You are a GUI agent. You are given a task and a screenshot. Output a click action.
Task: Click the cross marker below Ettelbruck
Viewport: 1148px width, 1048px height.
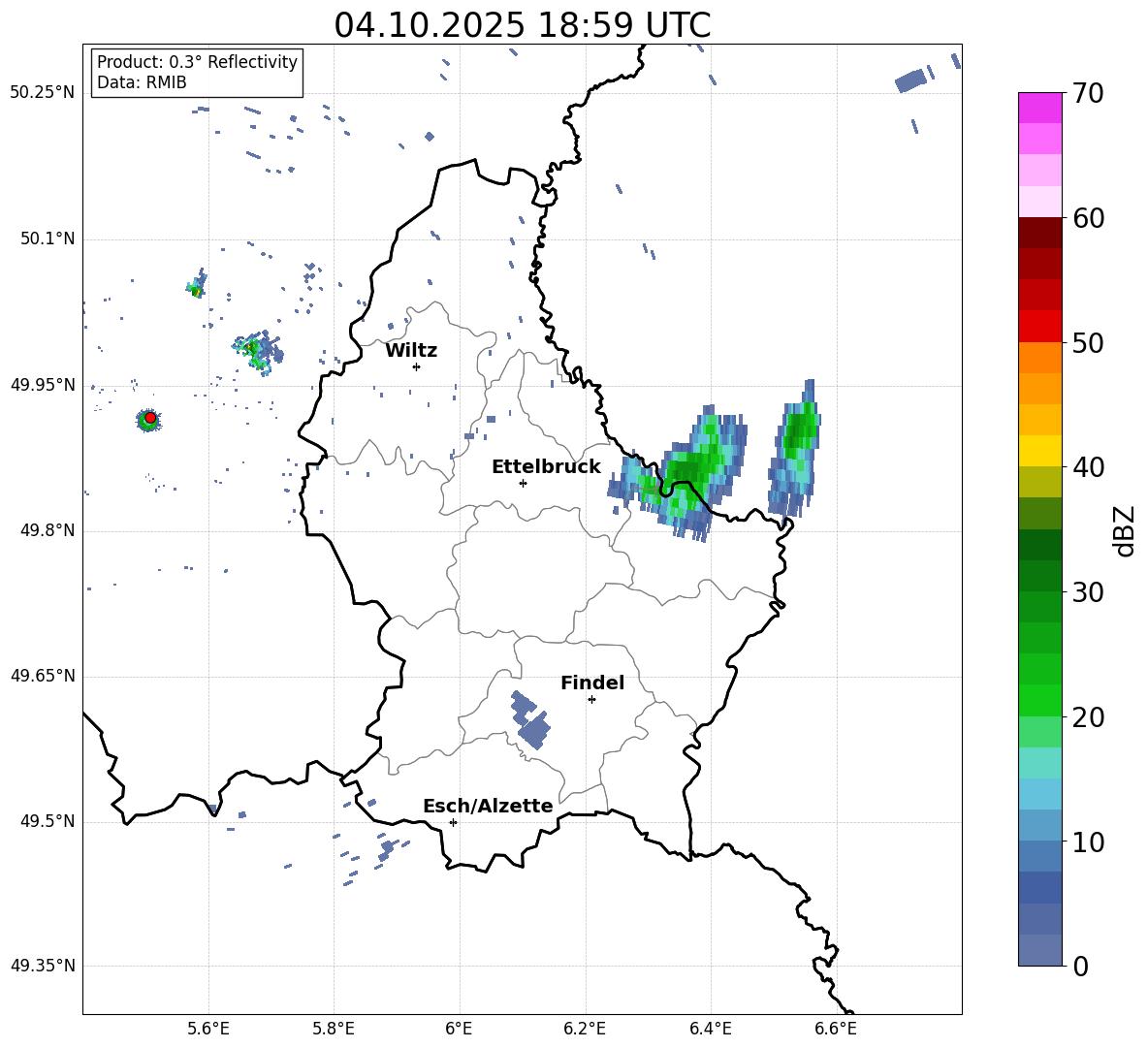(x=523, y=483)
